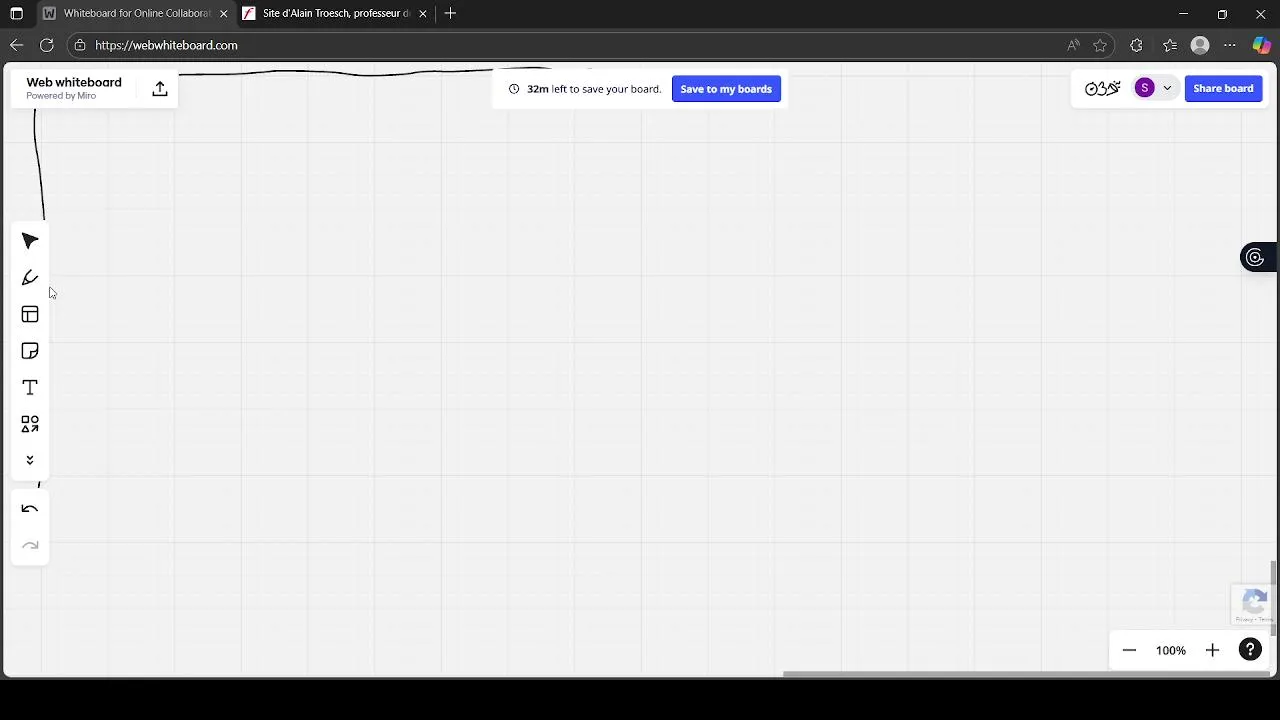Open Read aloud in address bar
Image resolution: width=1280 pixels, height=720 pixels.
(1073, 45)
